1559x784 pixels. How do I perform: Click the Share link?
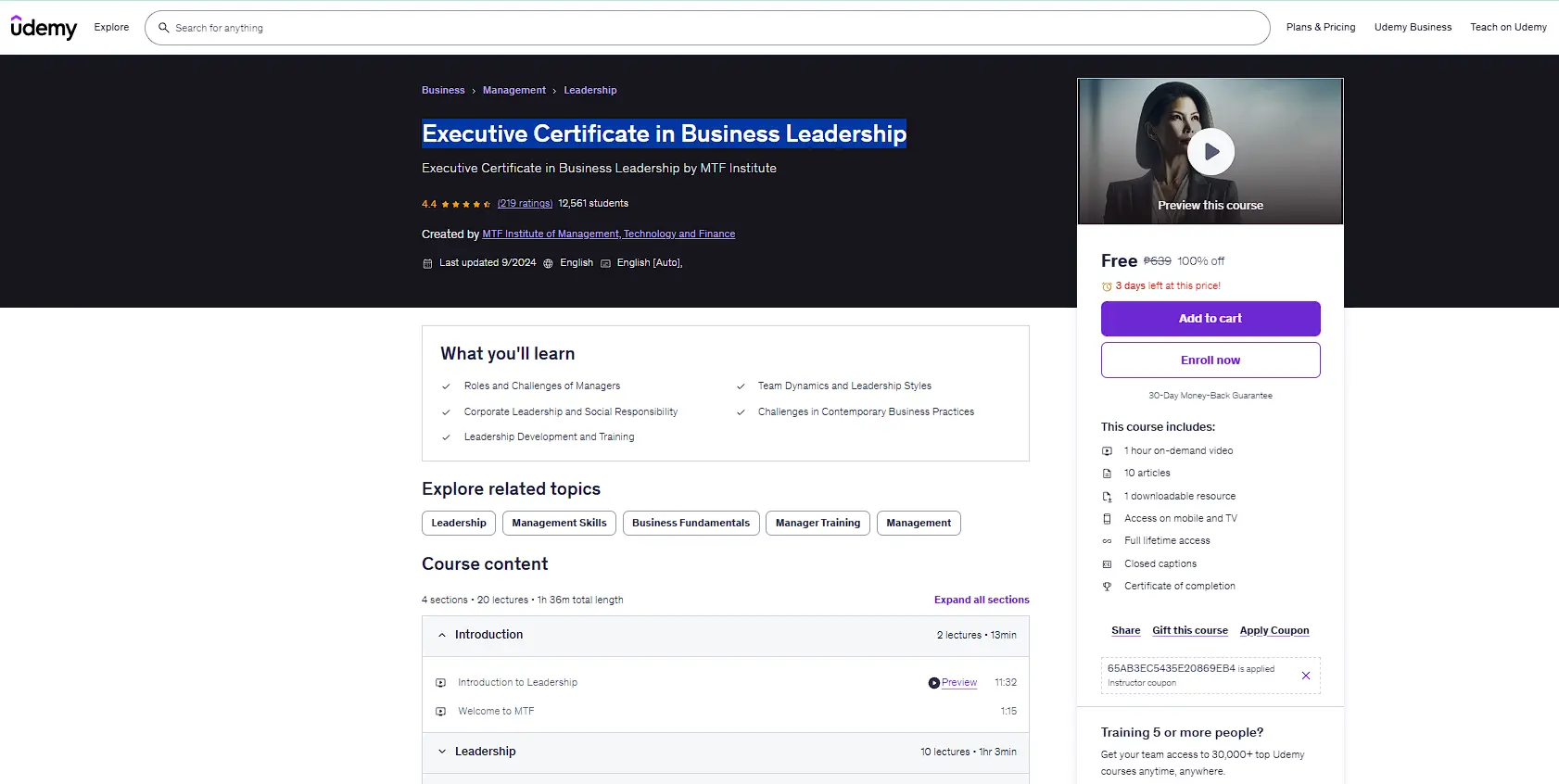pos(1126,631)
